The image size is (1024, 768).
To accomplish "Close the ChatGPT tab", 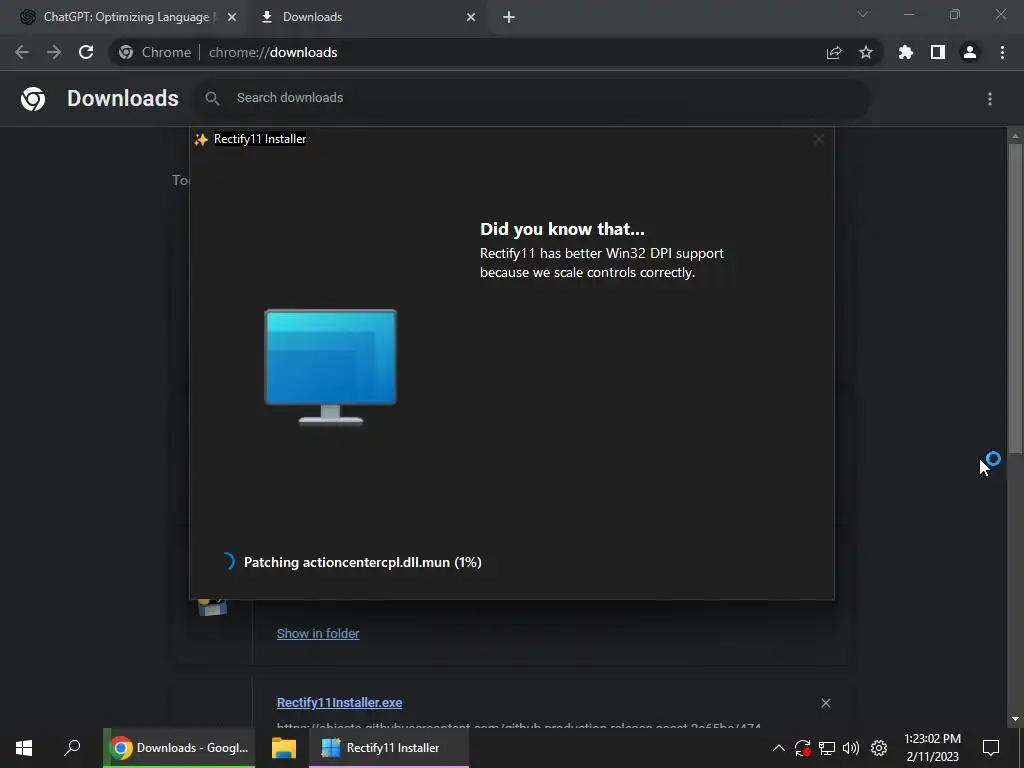I will tap(232, 17).
